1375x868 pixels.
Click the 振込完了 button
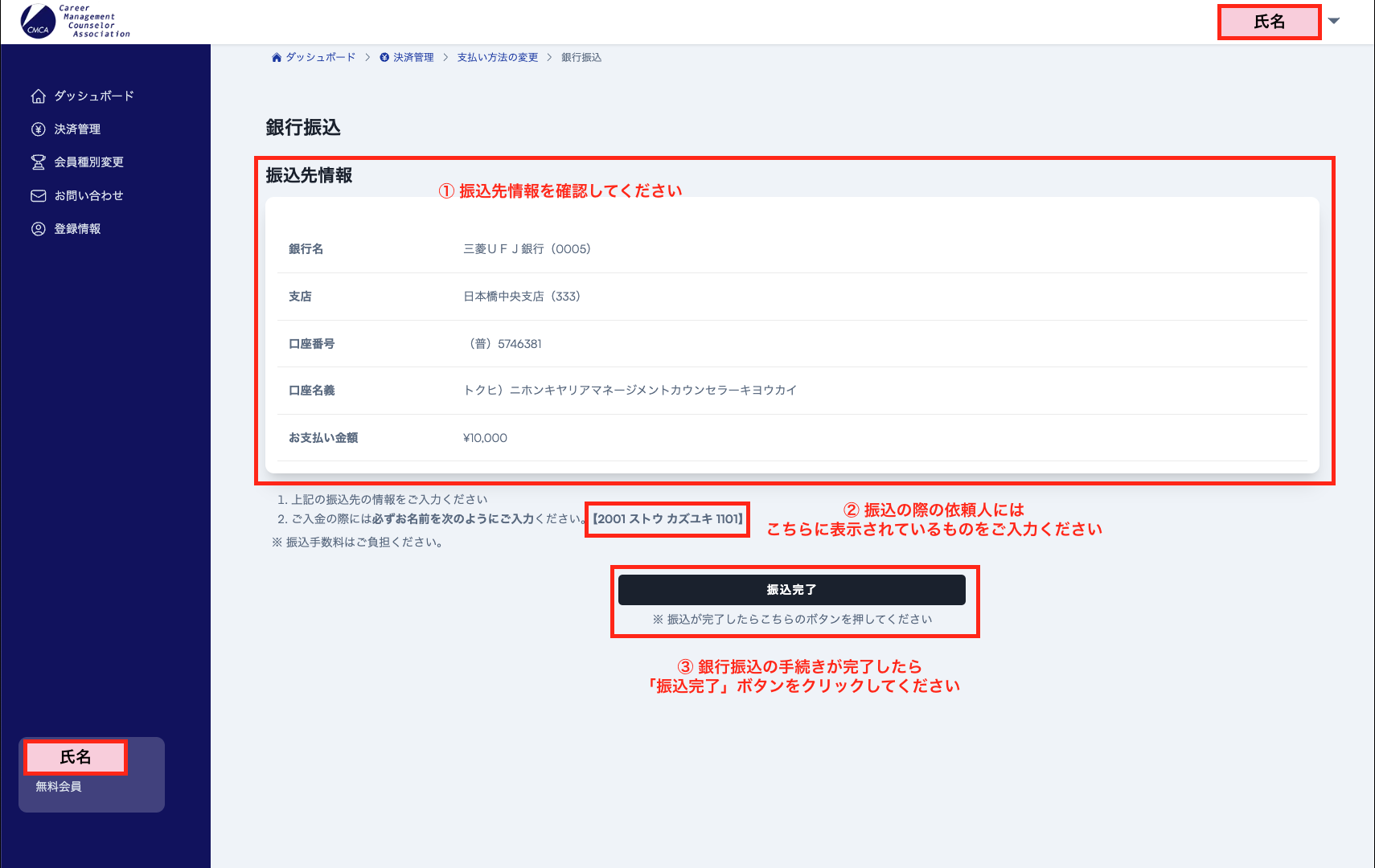pyautogui.click(x=792, y=590)
